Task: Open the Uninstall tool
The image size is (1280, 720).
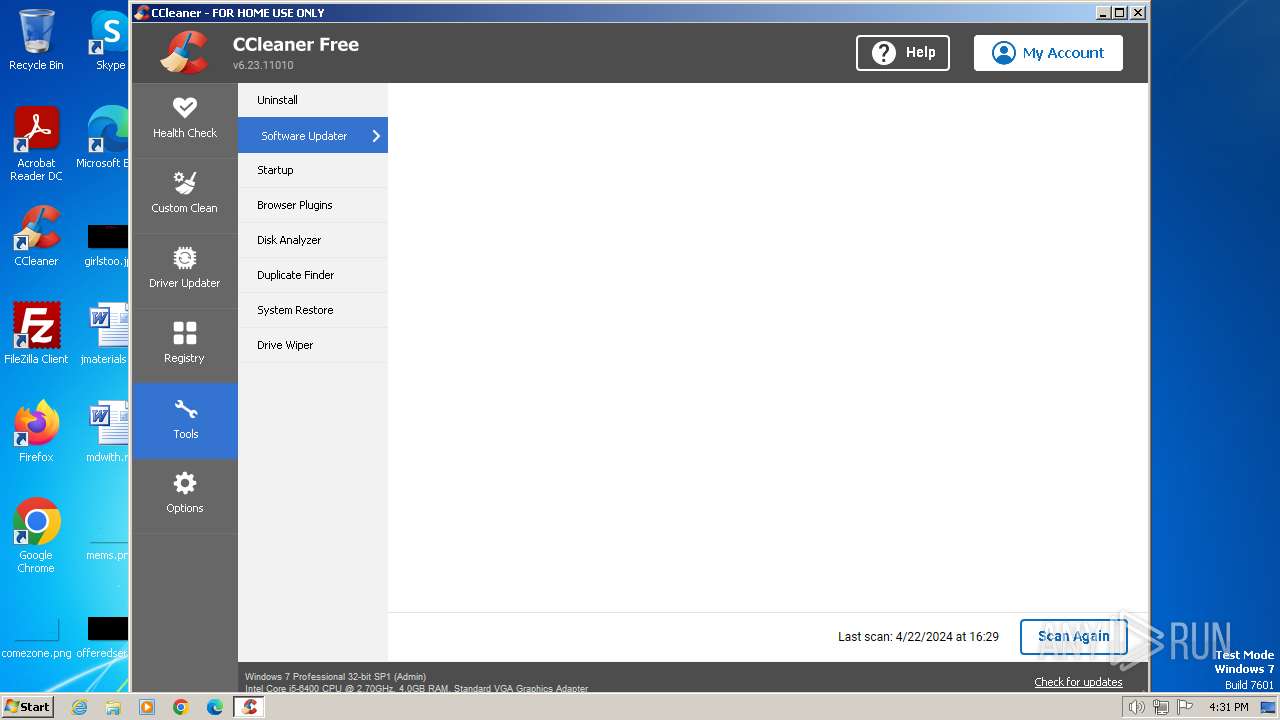Action: (x=313, y=100)
